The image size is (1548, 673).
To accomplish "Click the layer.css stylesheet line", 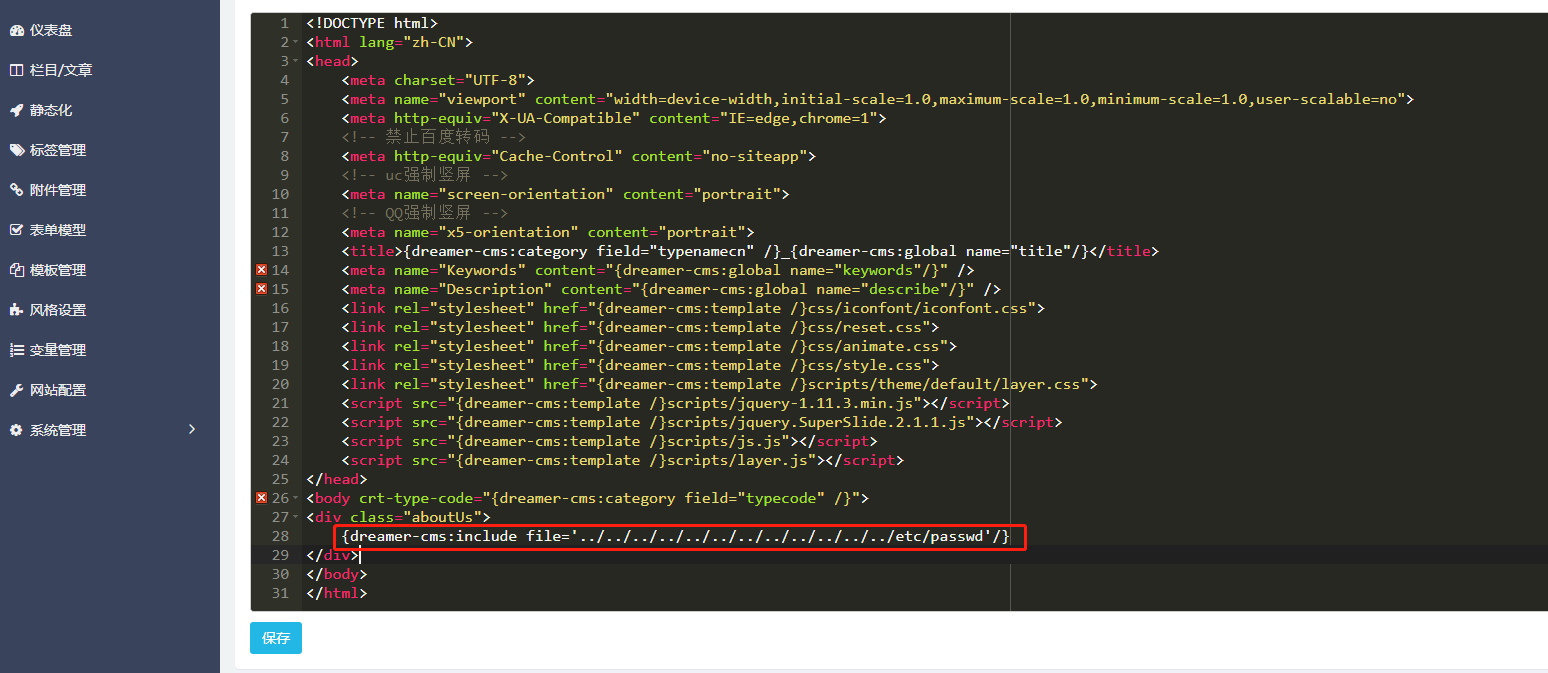I will [720, 384].
